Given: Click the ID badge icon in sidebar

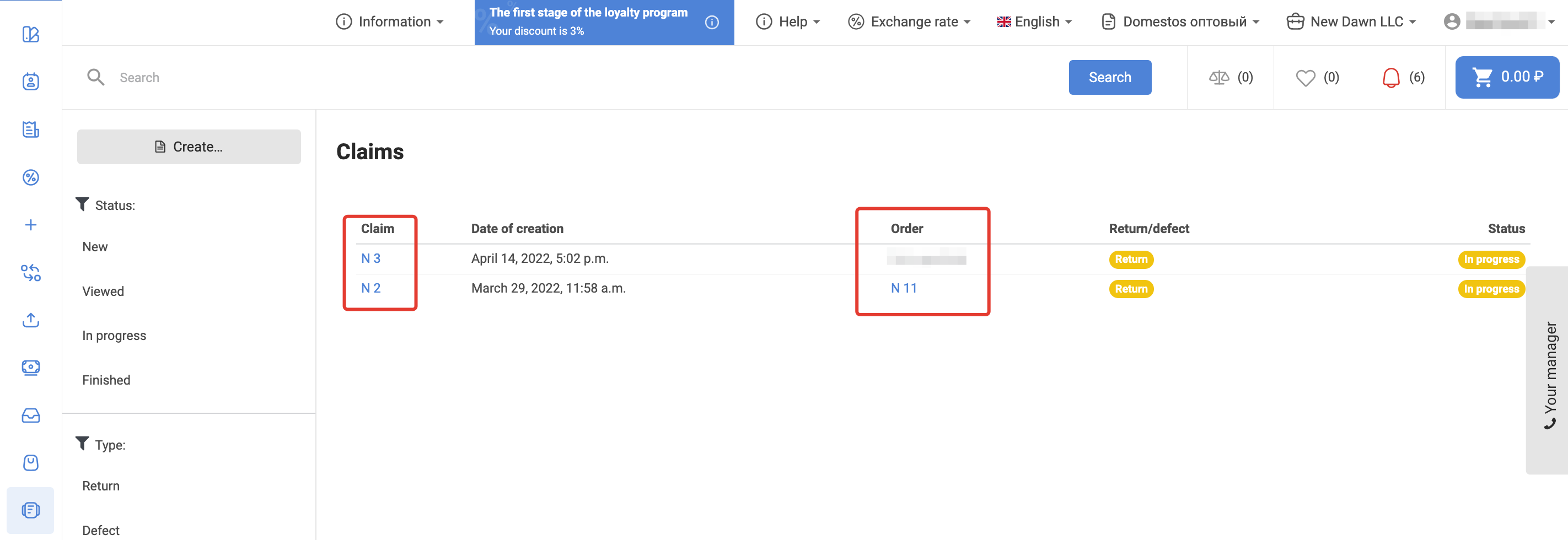Looking at the screenshot, I should [30, 82].
